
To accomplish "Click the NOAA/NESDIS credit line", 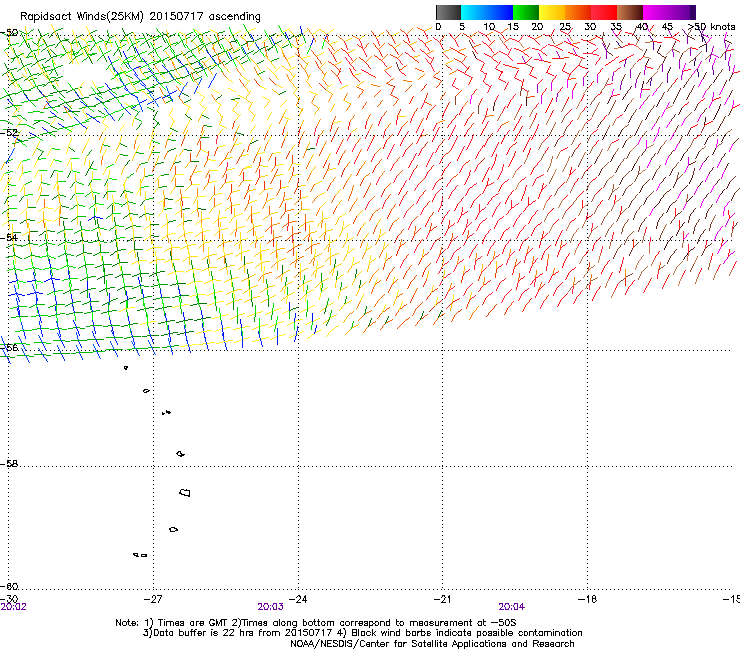I will tap(432, 644).
